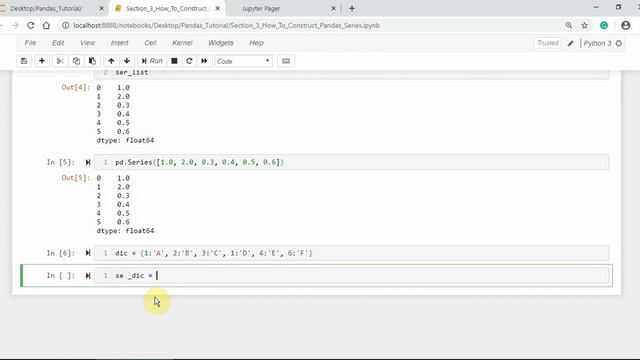Screen dimensions: 640x360
Task: Go to browser home page
Action: point(46,25)
